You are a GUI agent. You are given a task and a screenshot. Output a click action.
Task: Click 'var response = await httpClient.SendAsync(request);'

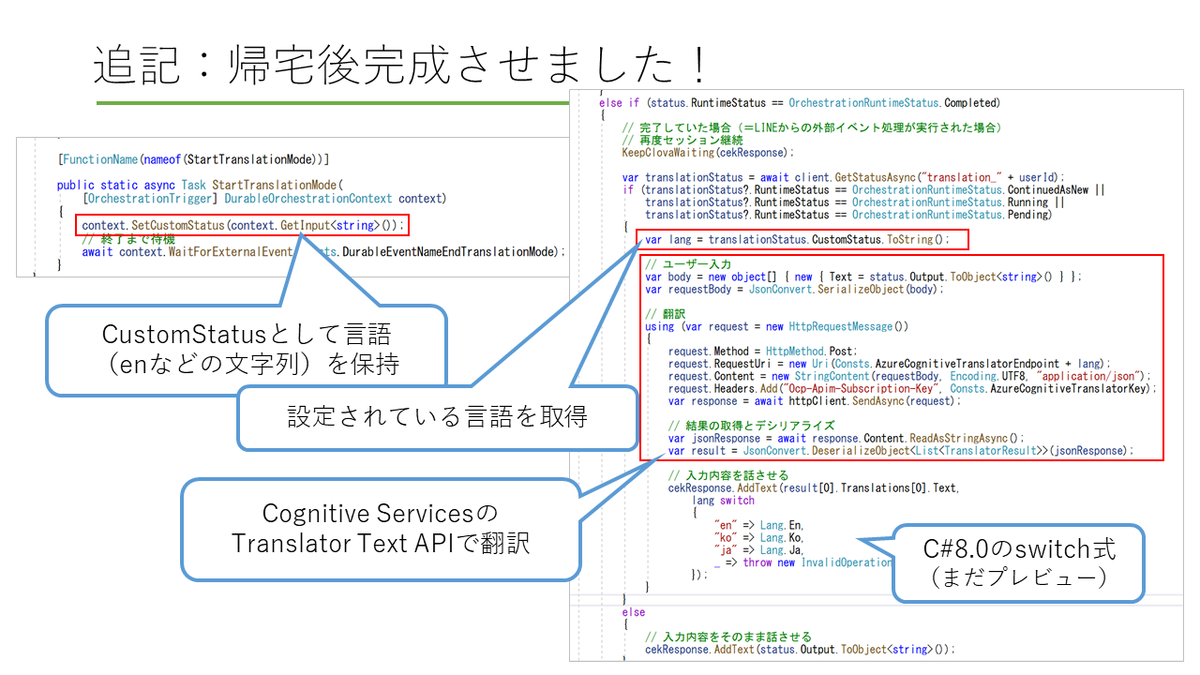pyautogui.click(x=814, y=401)
